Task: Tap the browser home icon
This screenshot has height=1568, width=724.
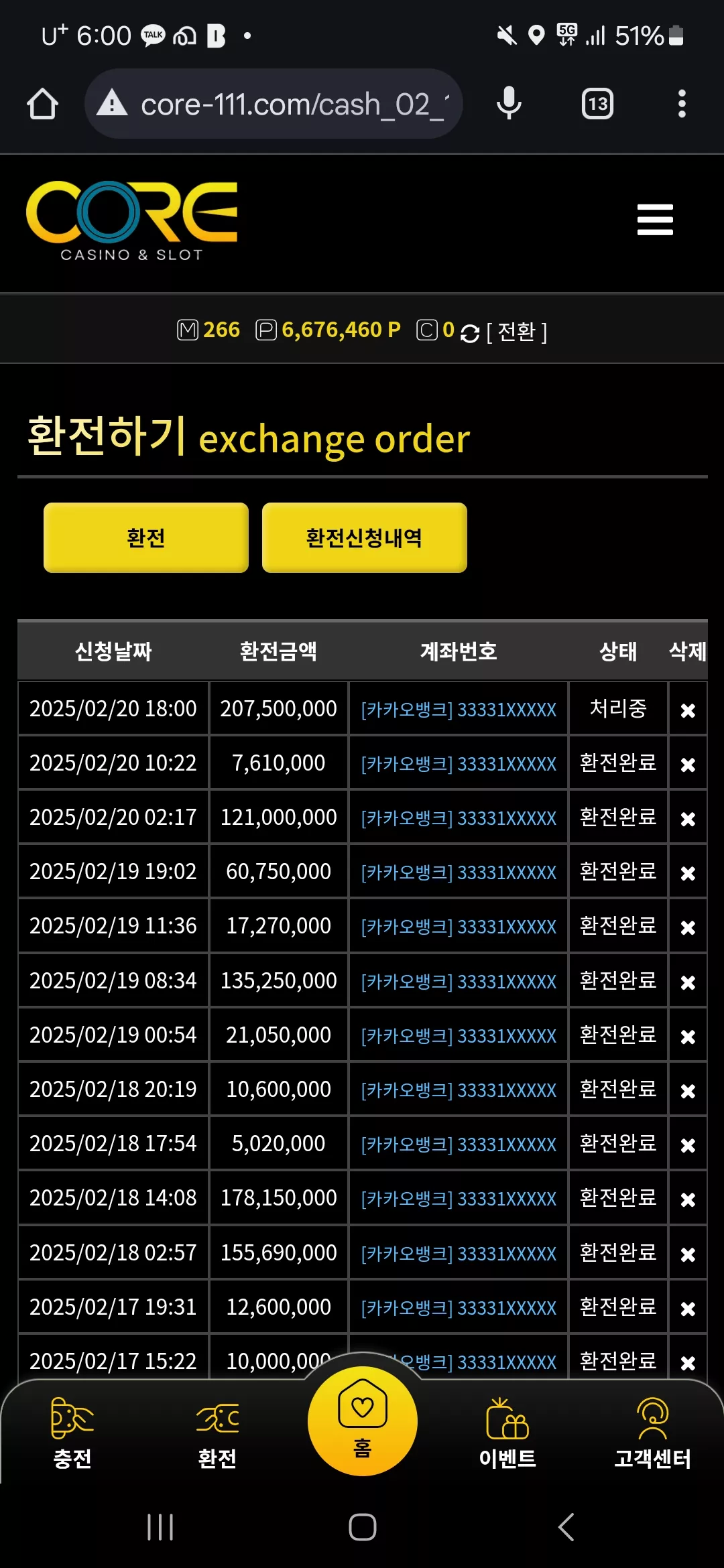Action: (x=42, y=104)
